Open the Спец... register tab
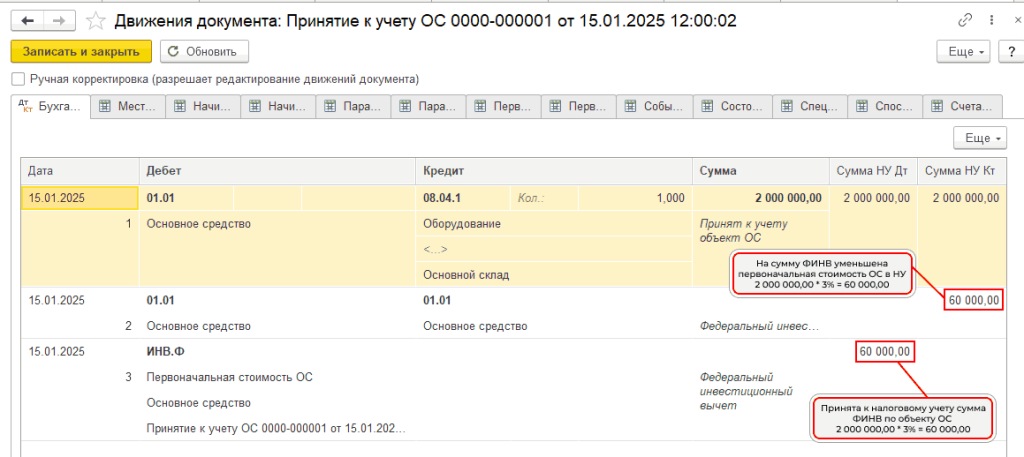 point(809,106)
